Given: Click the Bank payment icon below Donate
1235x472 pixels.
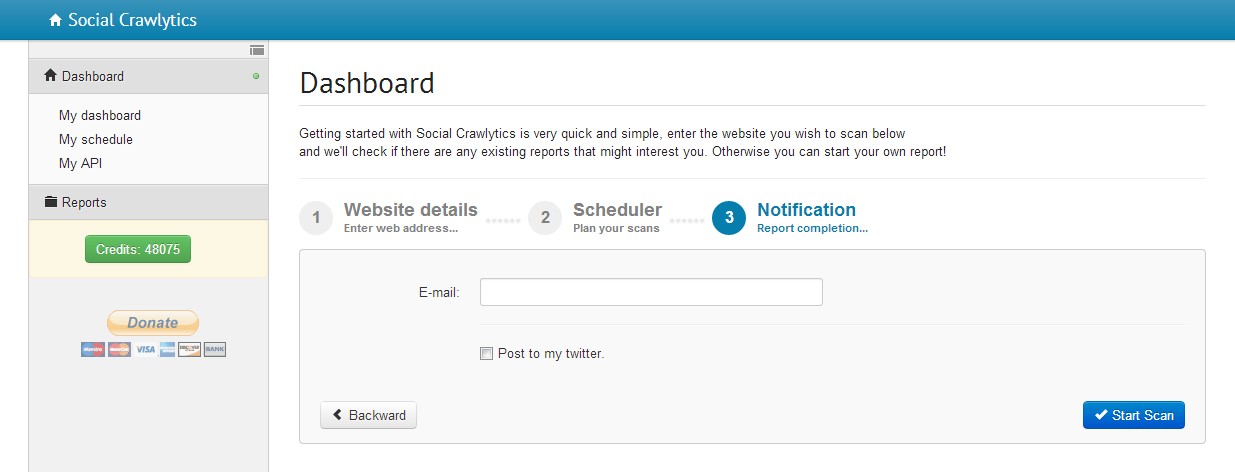Looking at the screenshot, I should point(215,349).
